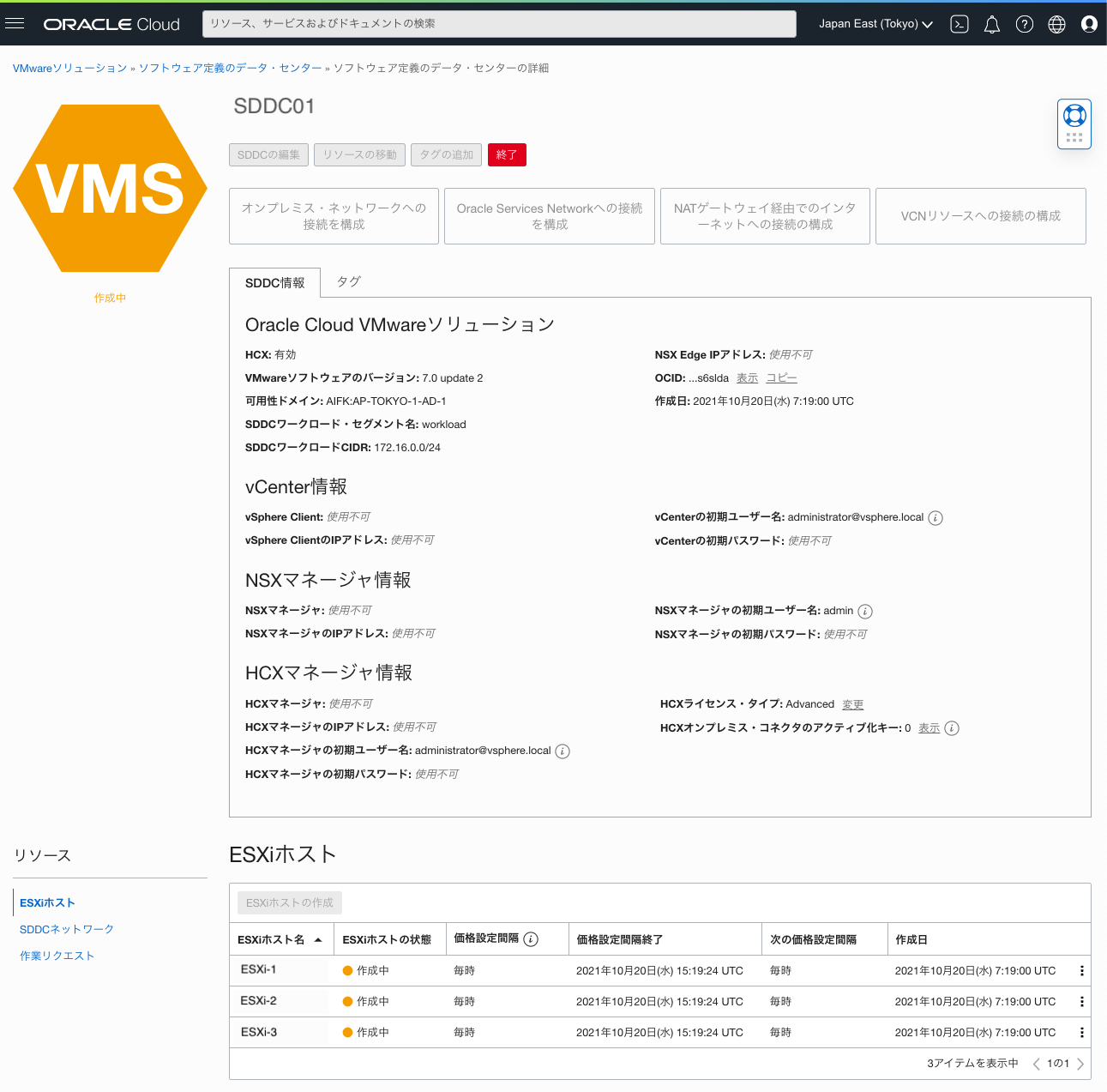Click the VMS hexagon resource icon
The height and width of the screenshot is (1092, 1107).
[x=110, y=189]
